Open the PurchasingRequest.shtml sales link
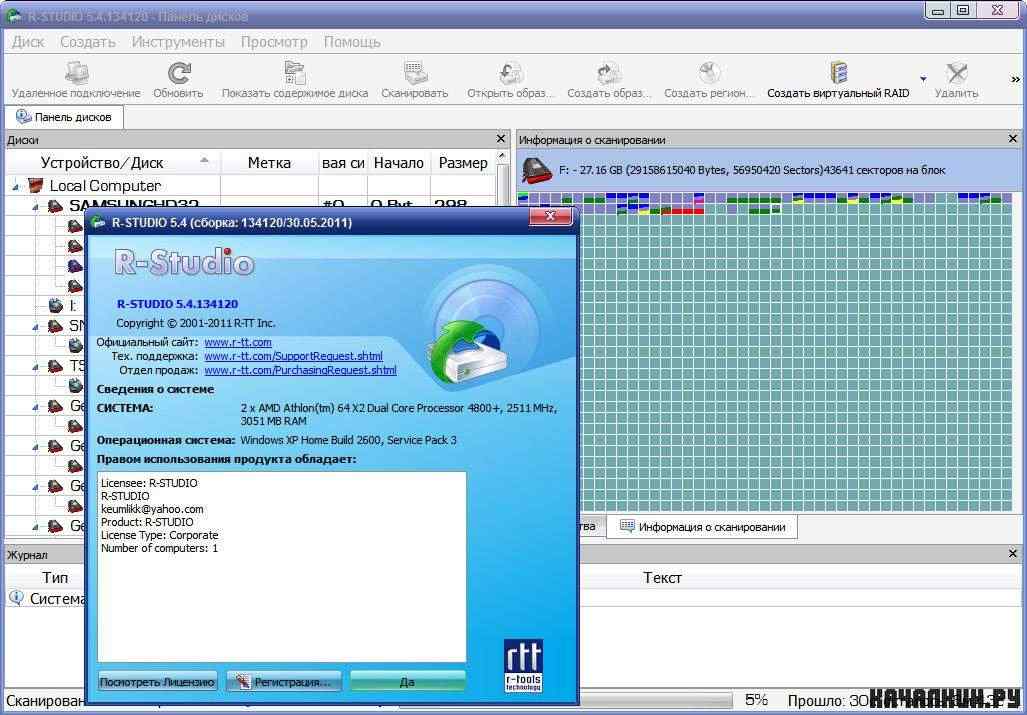This screenshot has width=1027, height=715. pyautogui.click(x=300, y=371)
